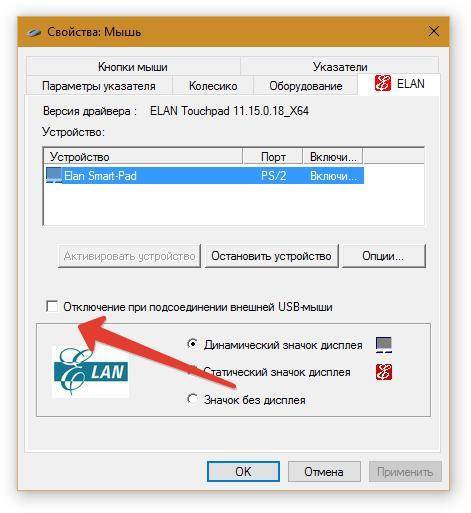The image size is (471, 513).
Task: Open the Указатели tab
Action: tap(340, 66)
